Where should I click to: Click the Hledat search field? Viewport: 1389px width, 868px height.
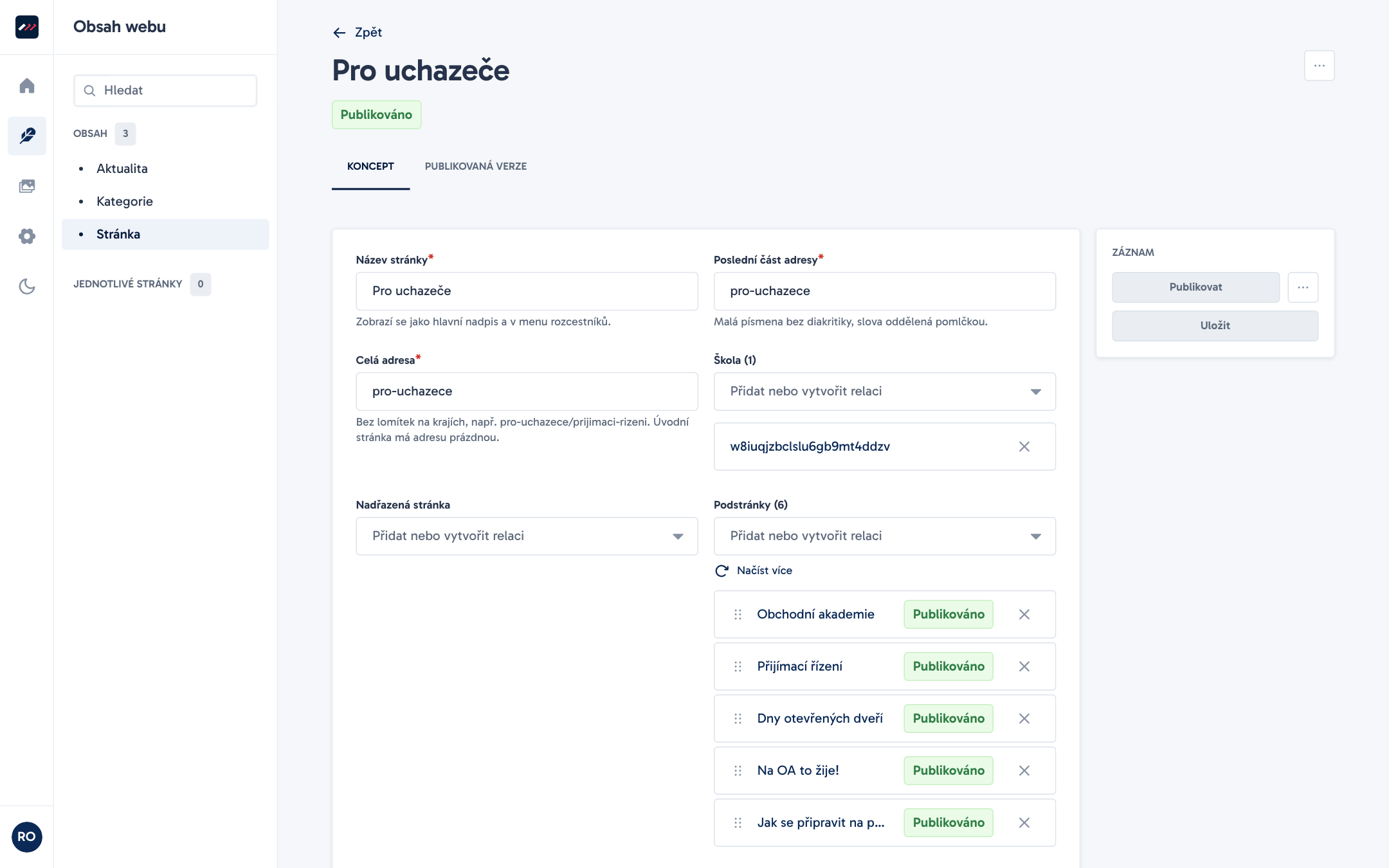(165, 91)
